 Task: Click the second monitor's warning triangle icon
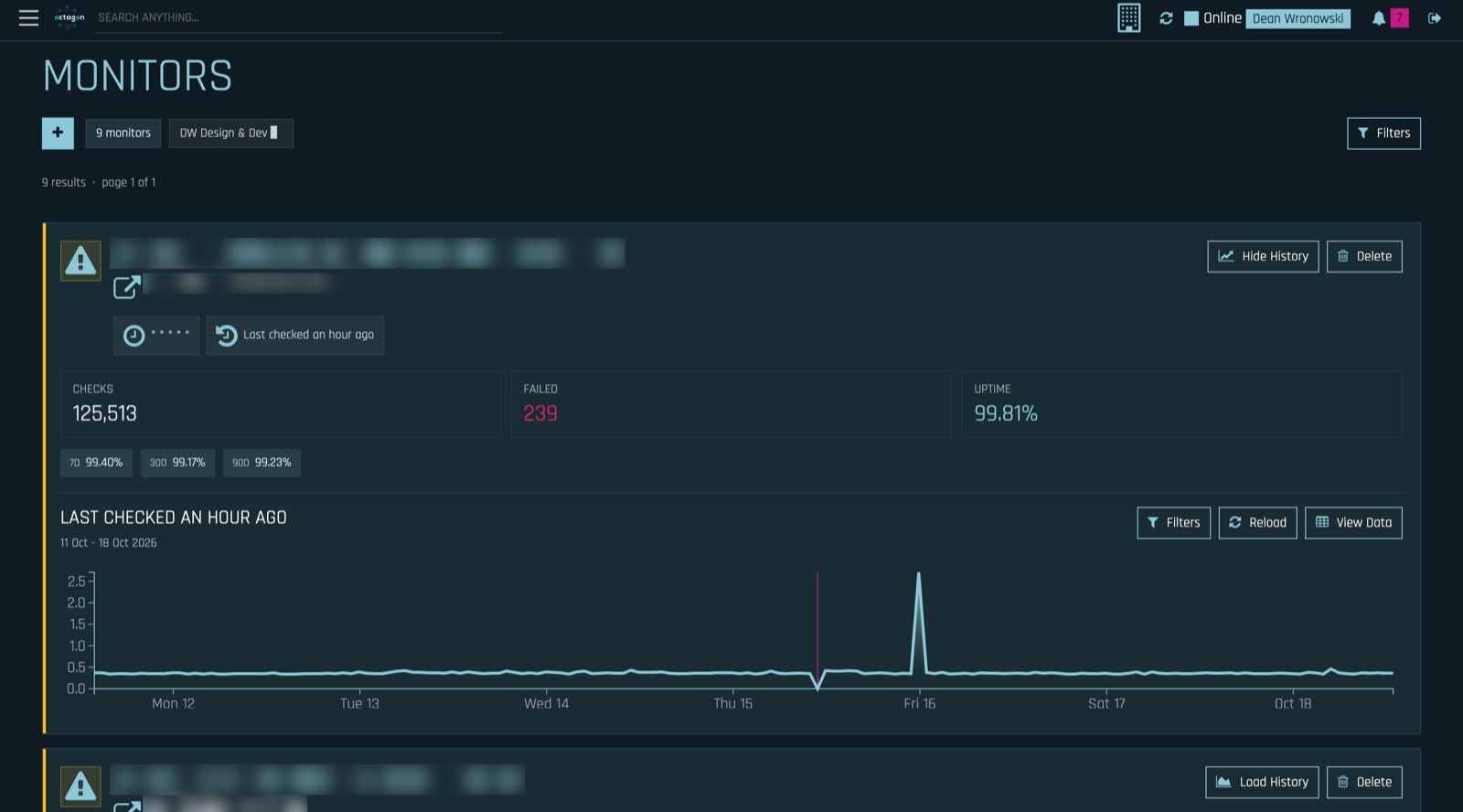tap(80, 786)
